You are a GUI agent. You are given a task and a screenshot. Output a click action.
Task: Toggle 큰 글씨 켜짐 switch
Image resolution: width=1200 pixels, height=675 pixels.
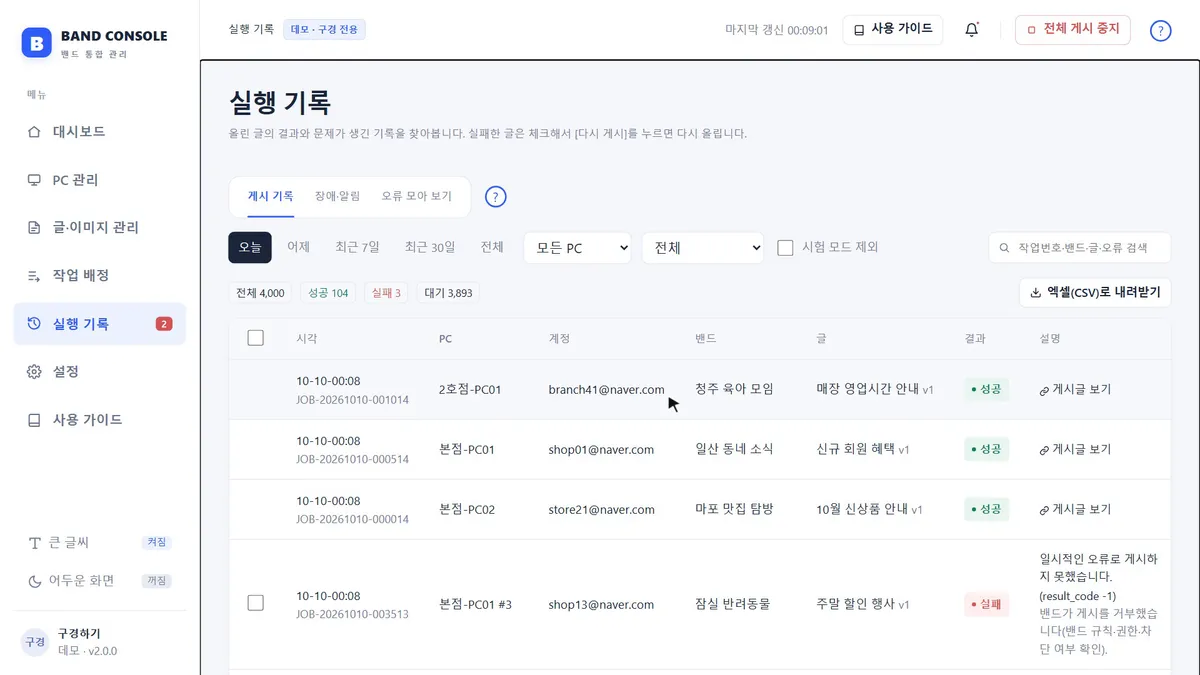coord(157,543)
